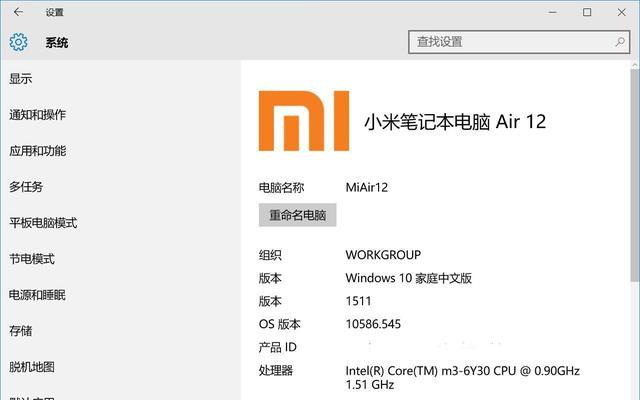The height and width of the screenshot is (400, 640).
Task: Close the Settings window
Action: point(622,12)
